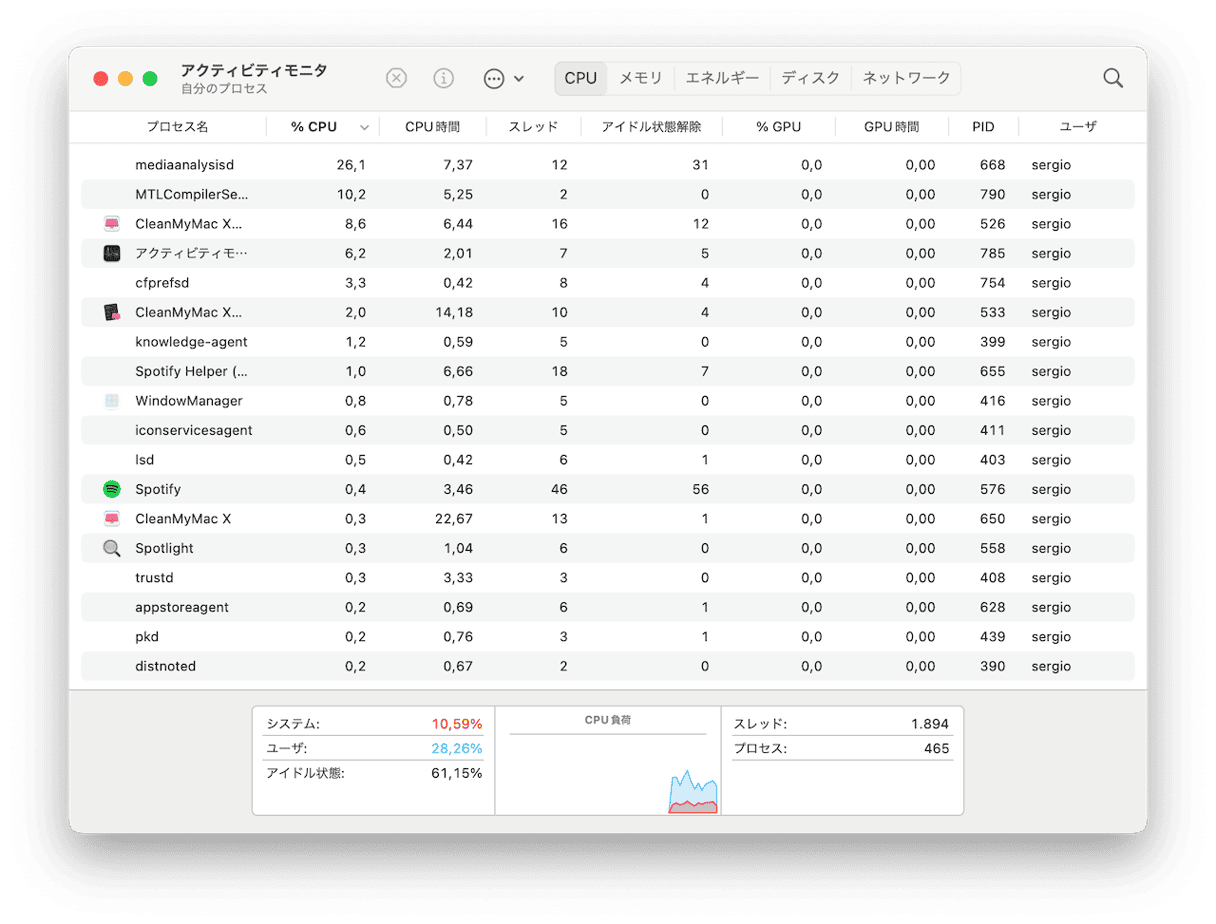The height and width of the screenshot is (924, 1216).
Task: Click the 自分のプロセス subtitle
Action: point(224,89)
